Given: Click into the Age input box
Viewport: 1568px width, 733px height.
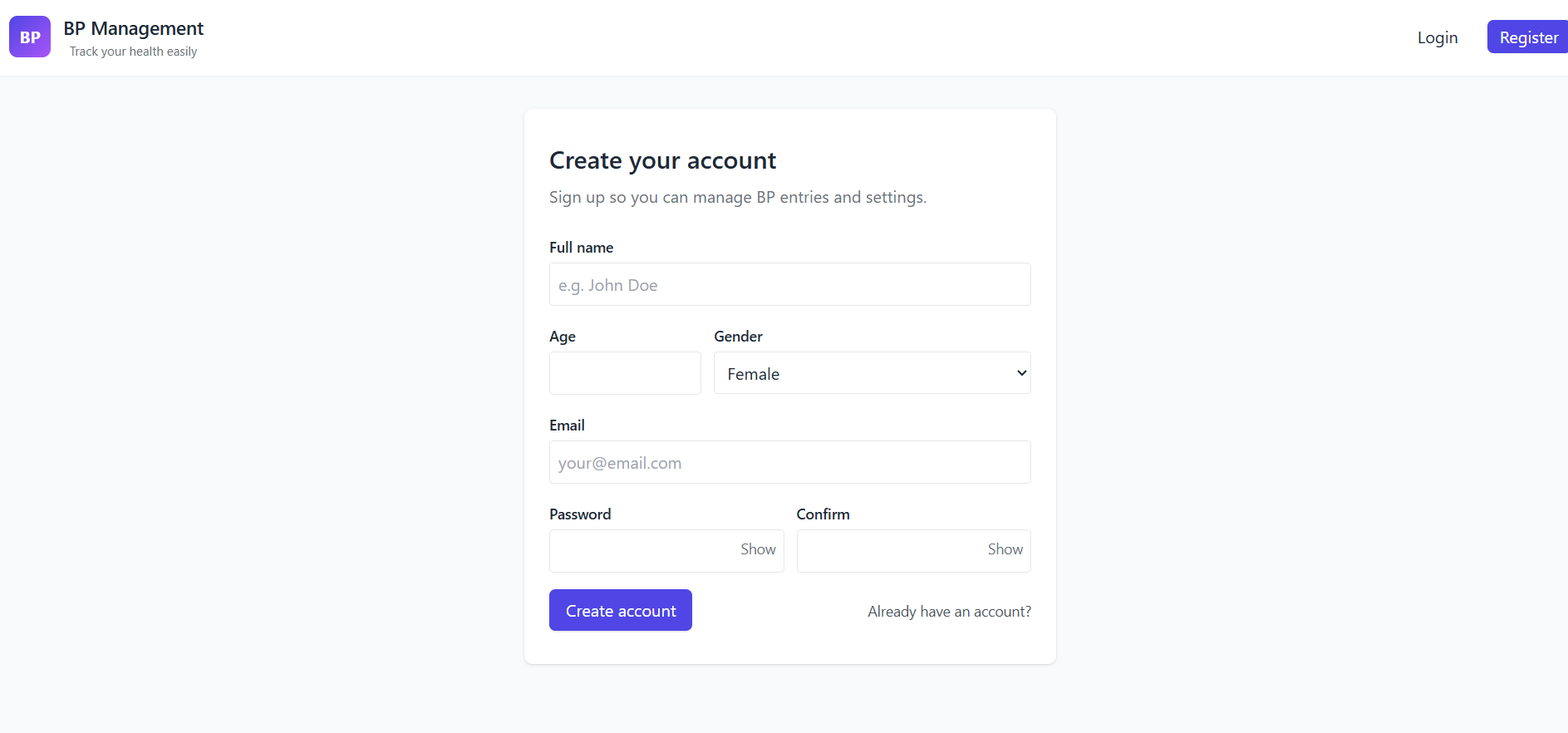Looking at the screenshot, I should point(625,373).
